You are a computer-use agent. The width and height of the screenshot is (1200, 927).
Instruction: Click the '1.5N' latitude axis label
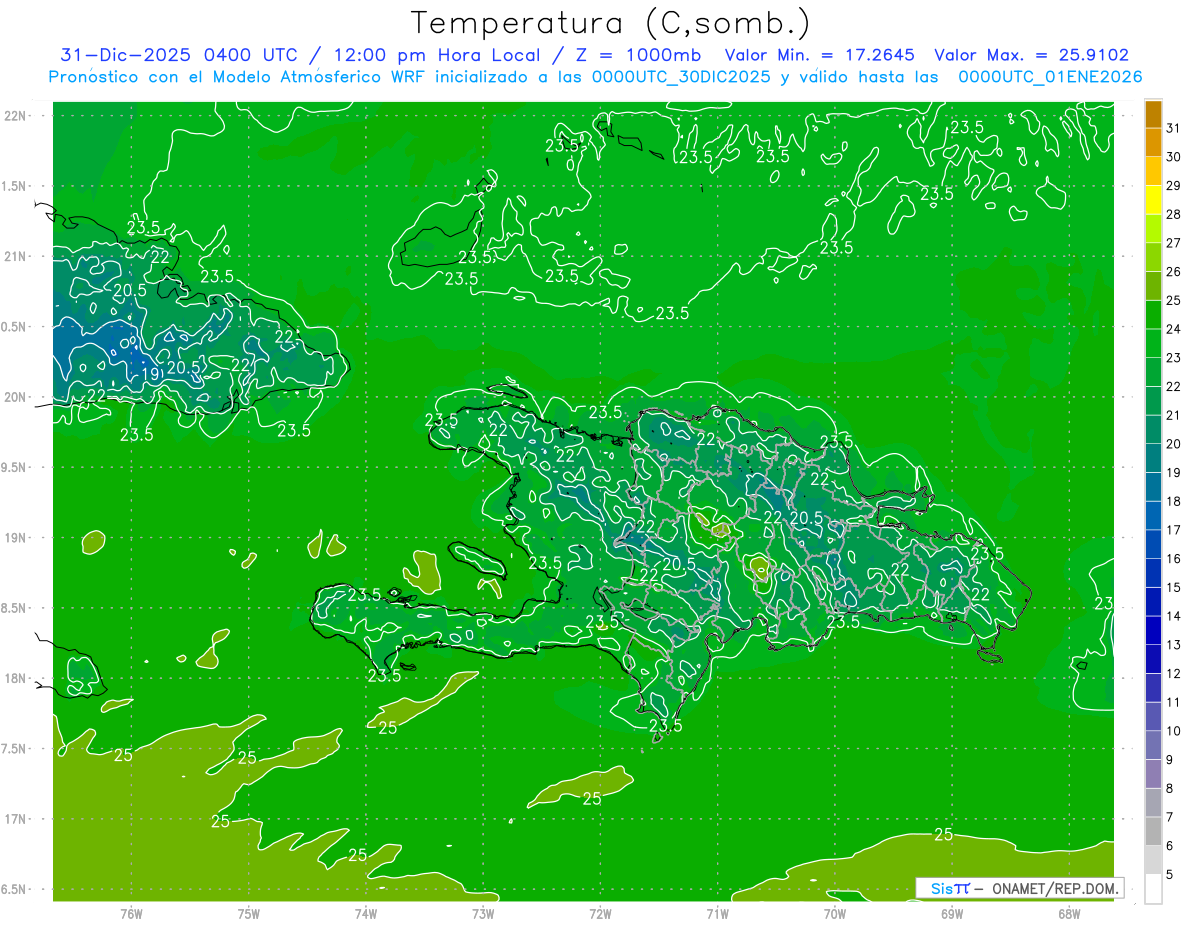tap(15, 186)
